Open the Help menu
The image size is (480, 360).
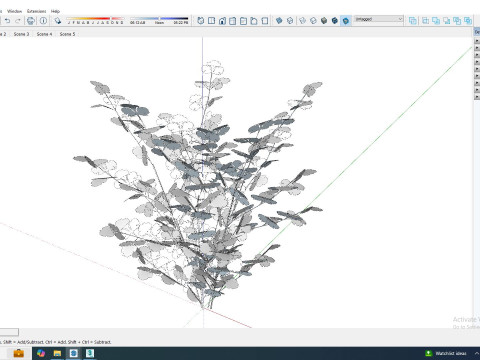click(x=55, y=11)
